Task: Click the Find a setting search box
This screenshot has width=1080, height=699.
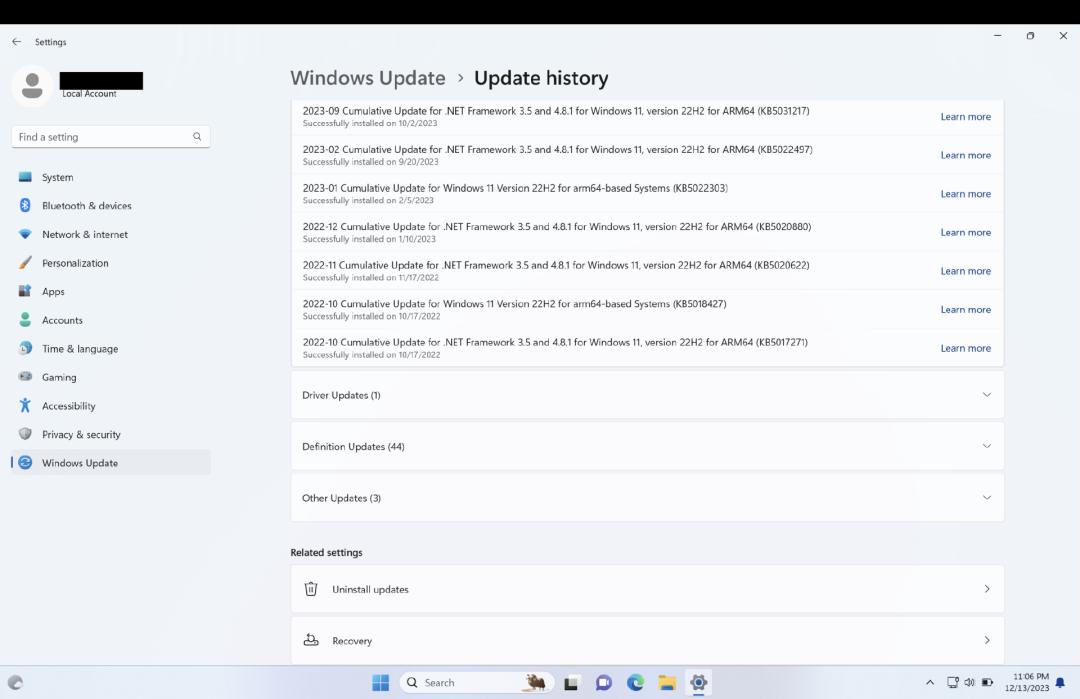Action: [x=111, y=136]
